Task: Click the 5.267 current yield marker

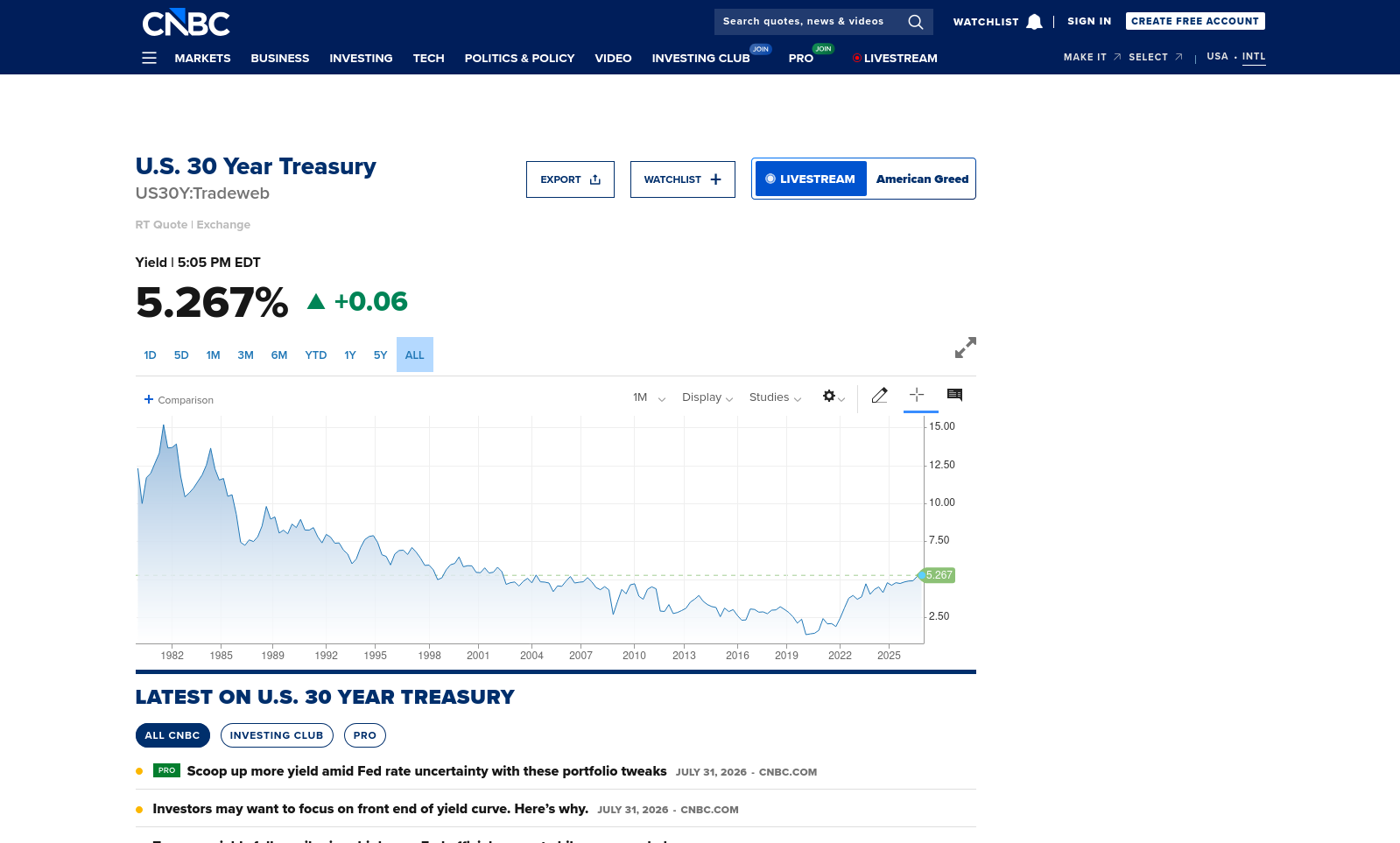Action: click(x=939, y=575)
